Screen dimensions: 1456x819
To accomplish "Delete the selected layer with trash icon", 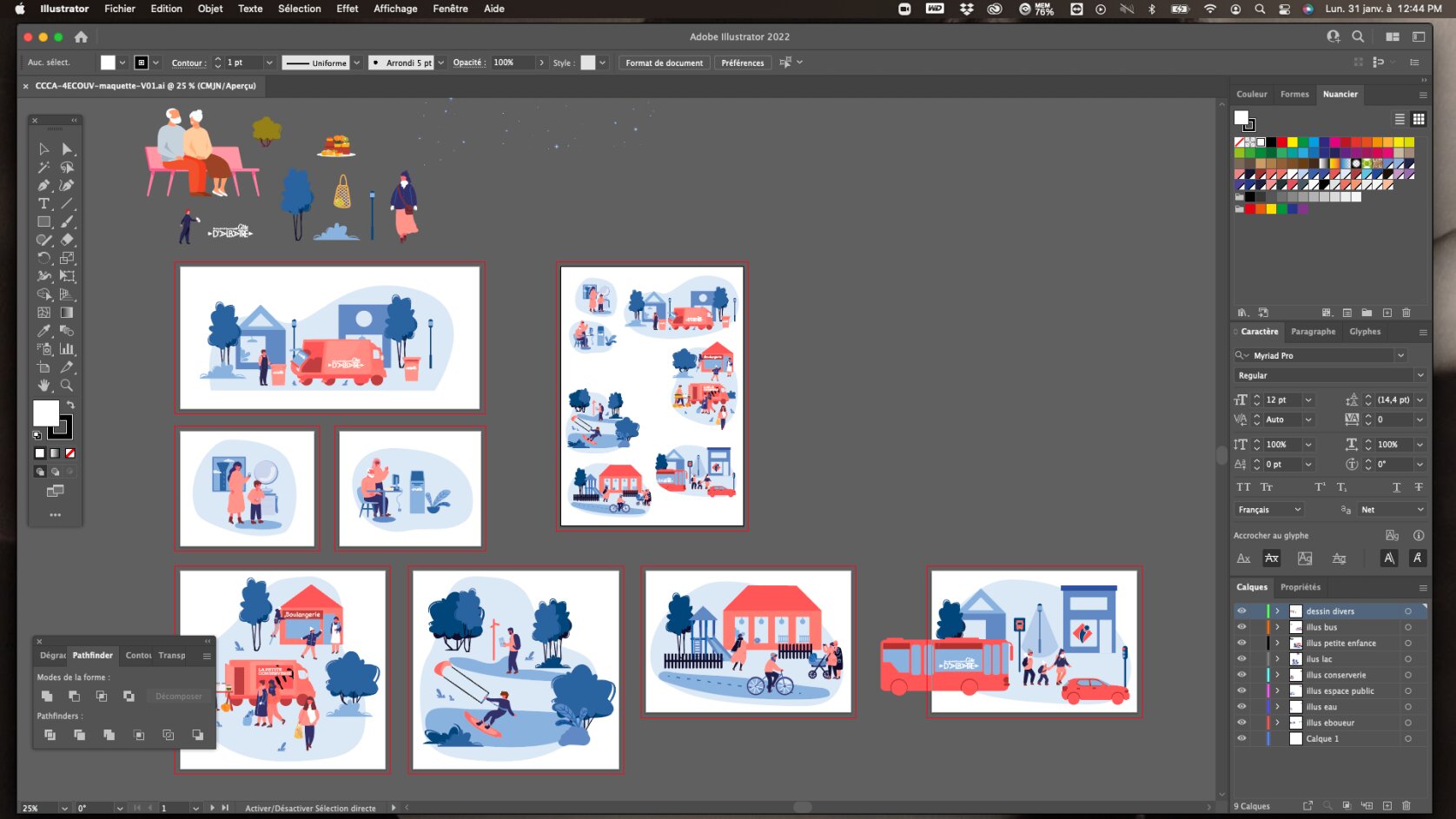I will click(x=1406, y=806).
